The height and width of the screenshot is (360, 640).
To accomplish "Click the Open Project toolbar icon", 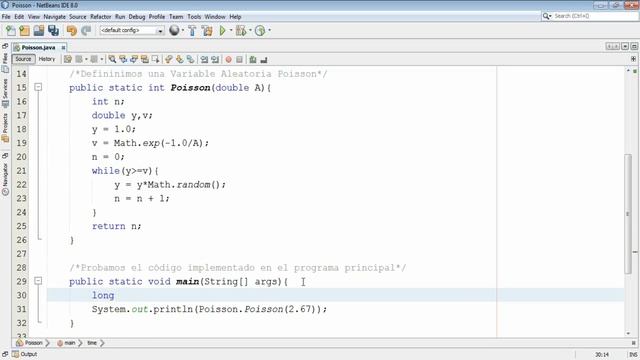I will (39, 31).
